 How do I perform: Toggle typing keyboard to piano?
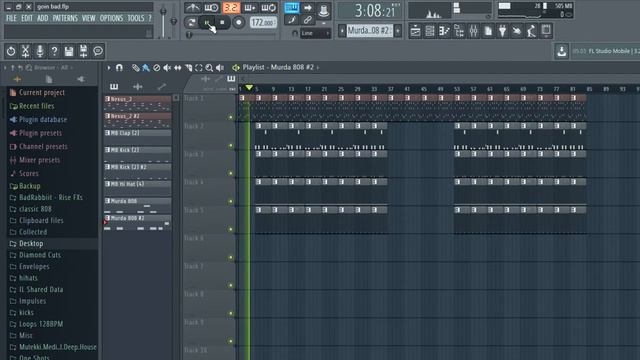tap(291, 7)
